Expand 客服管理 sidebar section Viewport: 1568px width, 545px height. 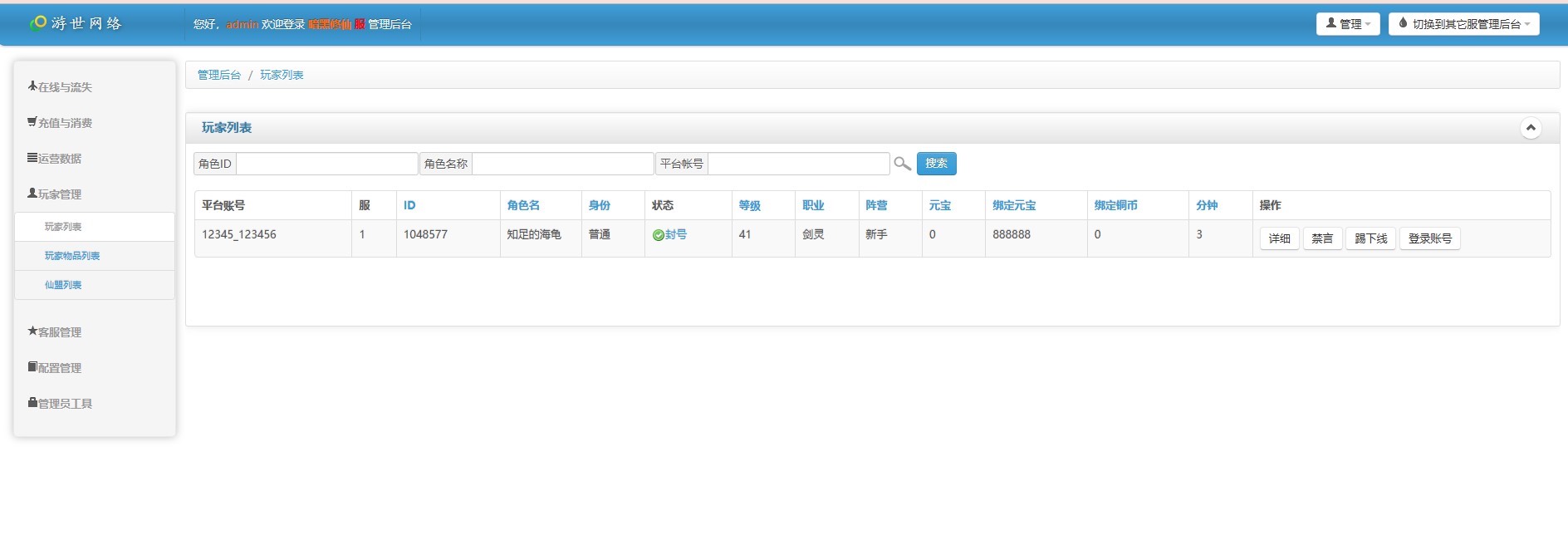pos(54,331)
